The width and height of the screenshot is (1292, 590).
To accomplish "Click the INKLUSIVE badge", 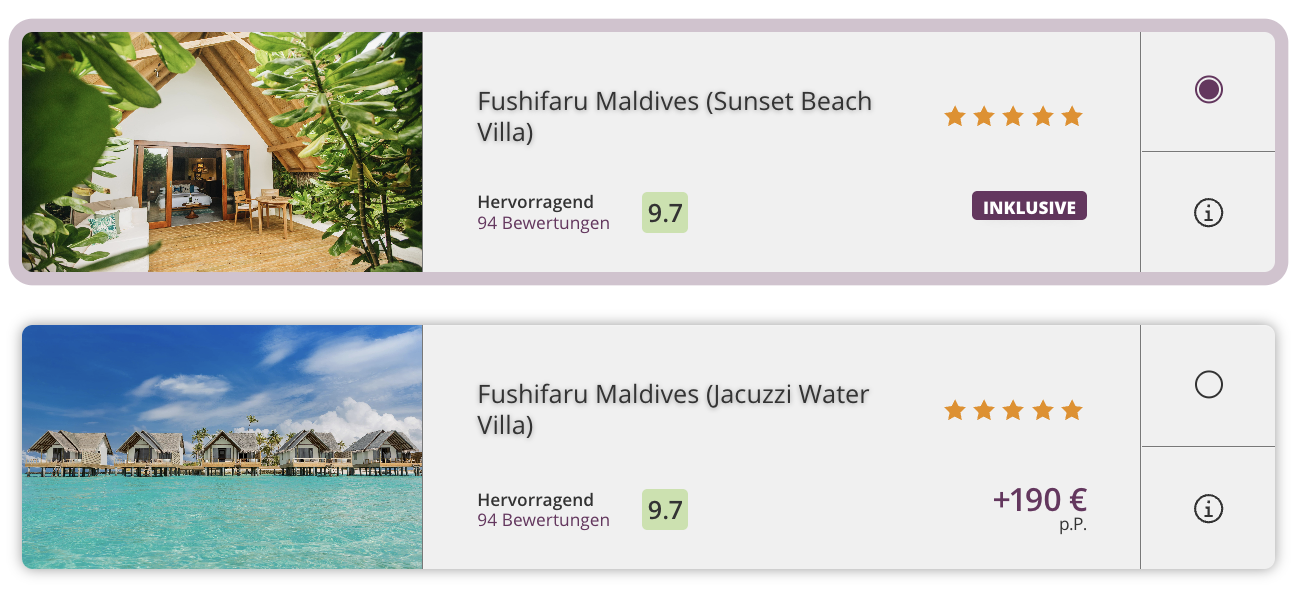I will (1029, 207).
